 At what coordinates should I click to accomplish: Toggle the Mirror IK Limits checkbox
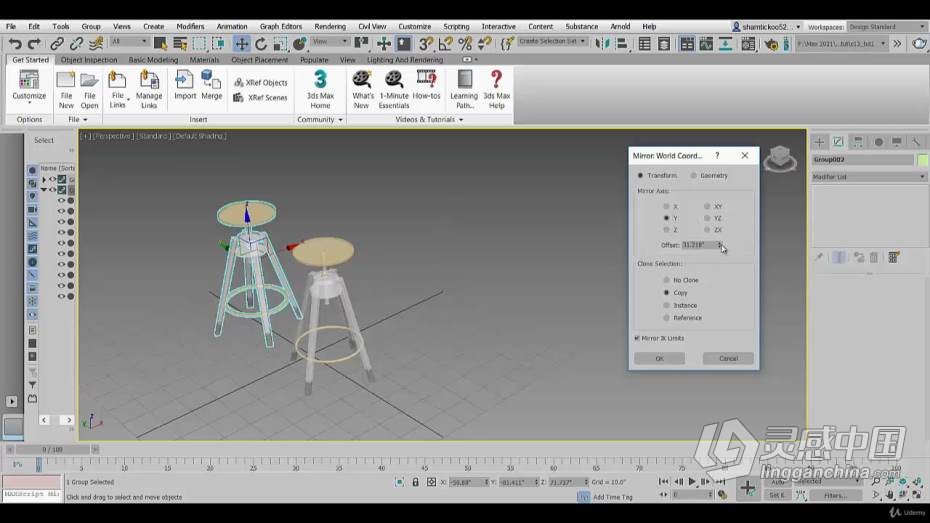pyautogui.click(x=637, y=338)
